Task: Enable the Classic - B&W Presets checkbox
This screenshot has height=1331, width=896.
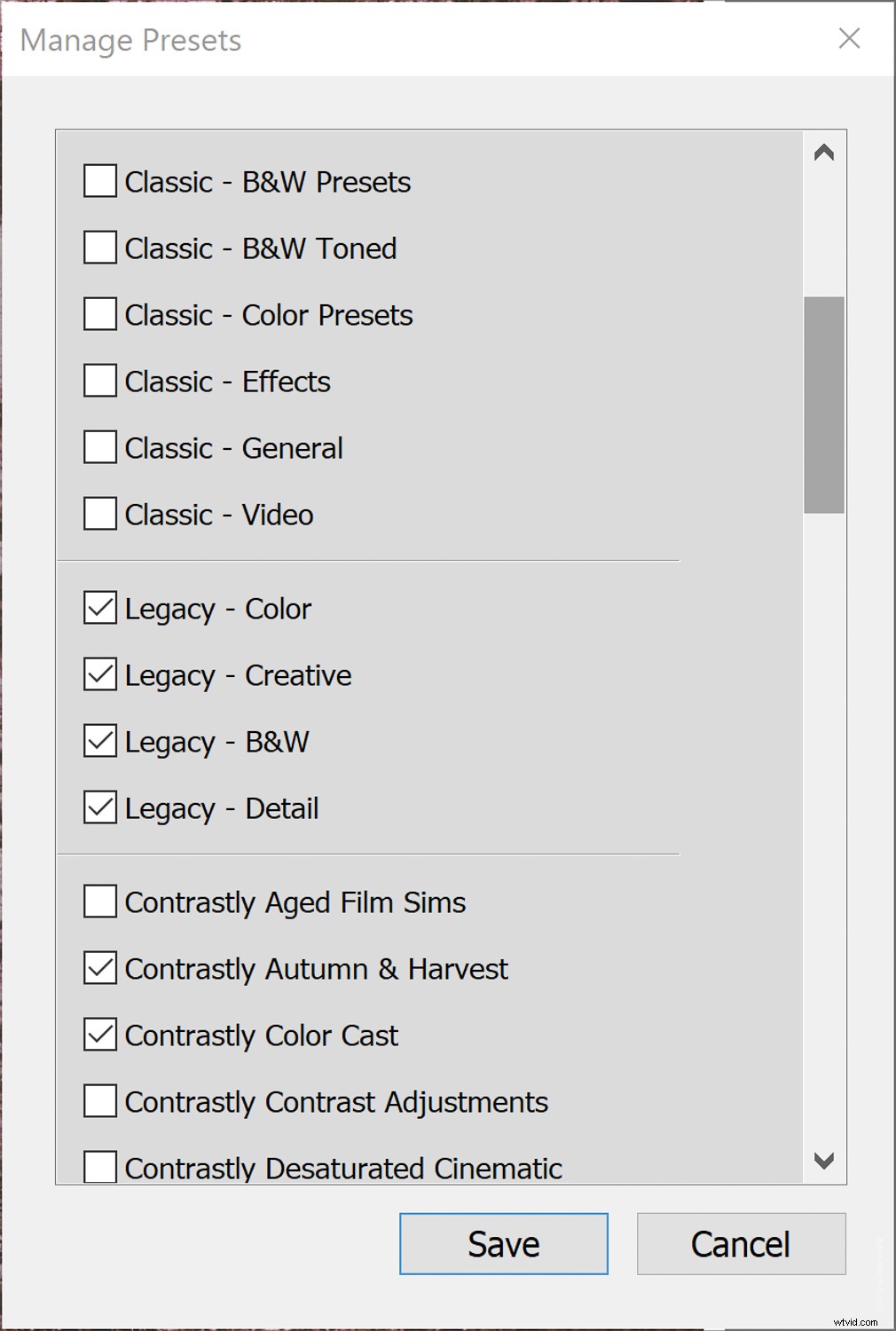Action: pyautogui.click(x=98, y=181)
